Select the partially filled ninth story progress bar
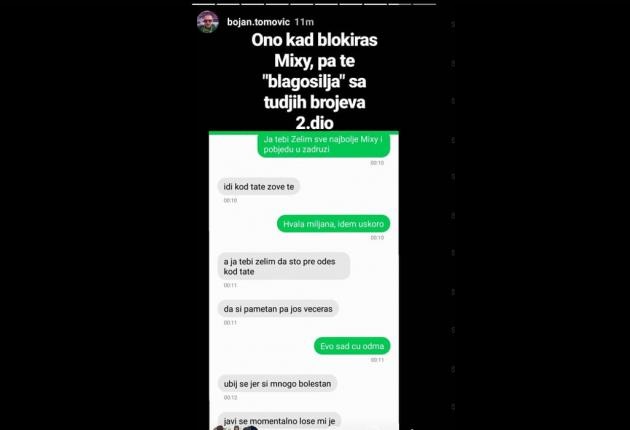This screenshot has height=430, width=630. click(400, 4)
